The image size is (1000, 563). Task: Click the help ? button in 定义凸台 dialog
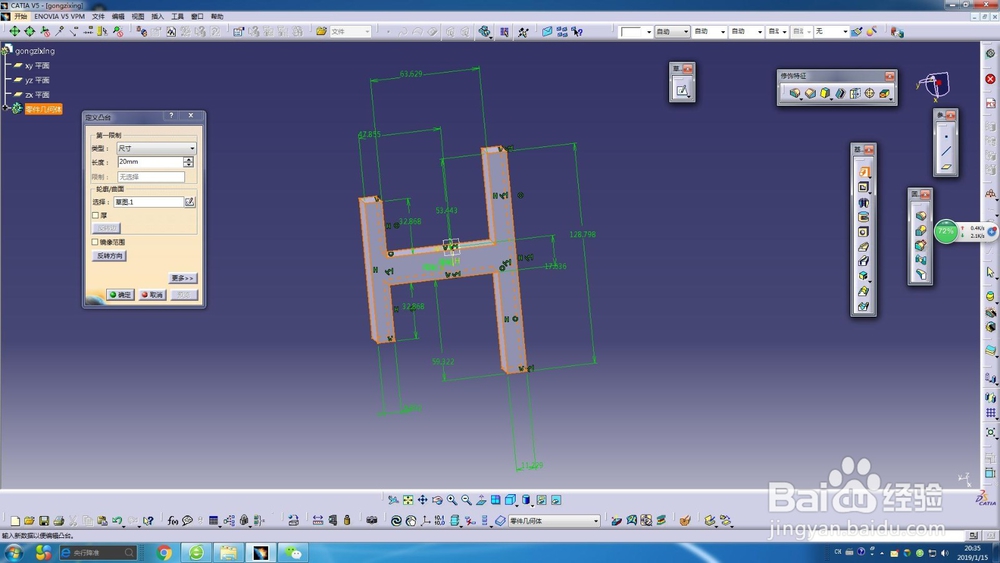click(x=171, y=115)
